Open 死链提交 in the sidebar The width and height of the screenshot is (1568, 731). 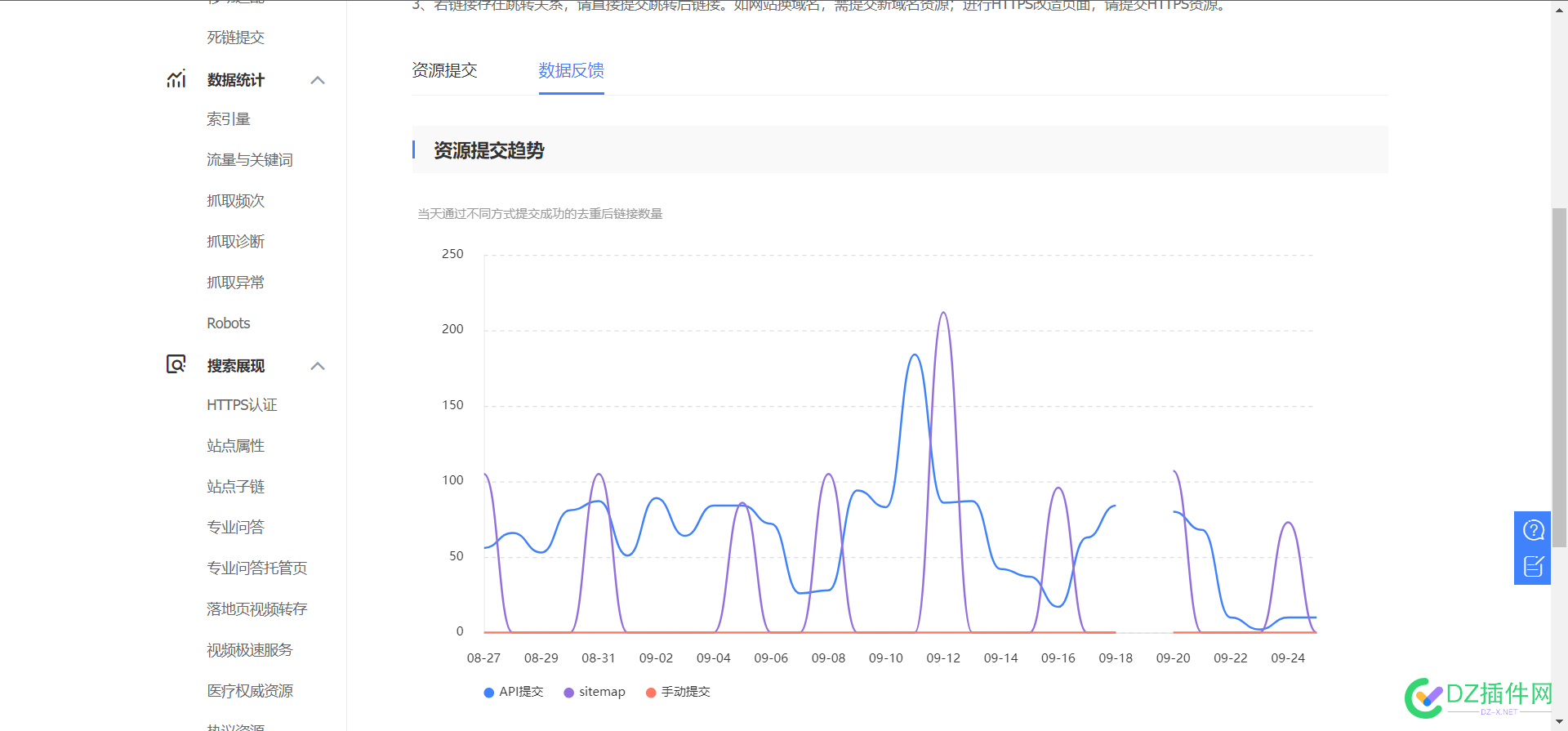click(235, 38)
